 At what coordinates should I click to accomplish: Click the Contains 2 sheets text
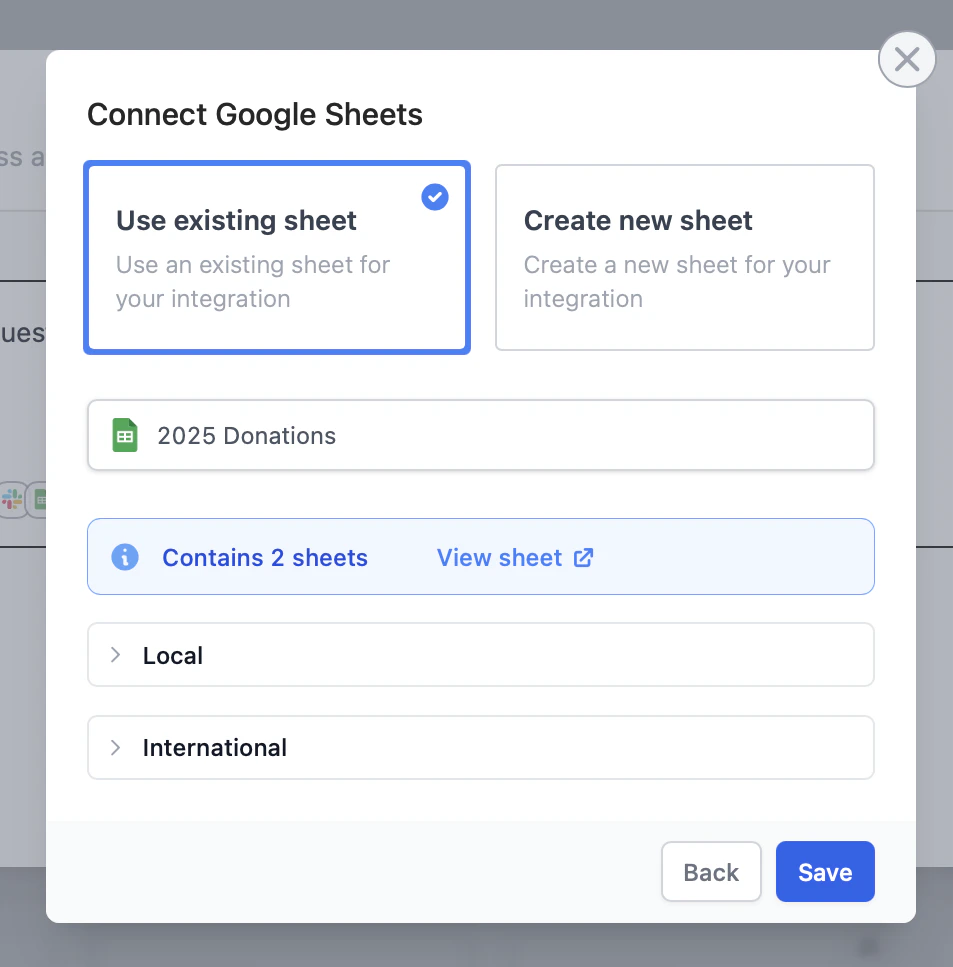point(265,558)
